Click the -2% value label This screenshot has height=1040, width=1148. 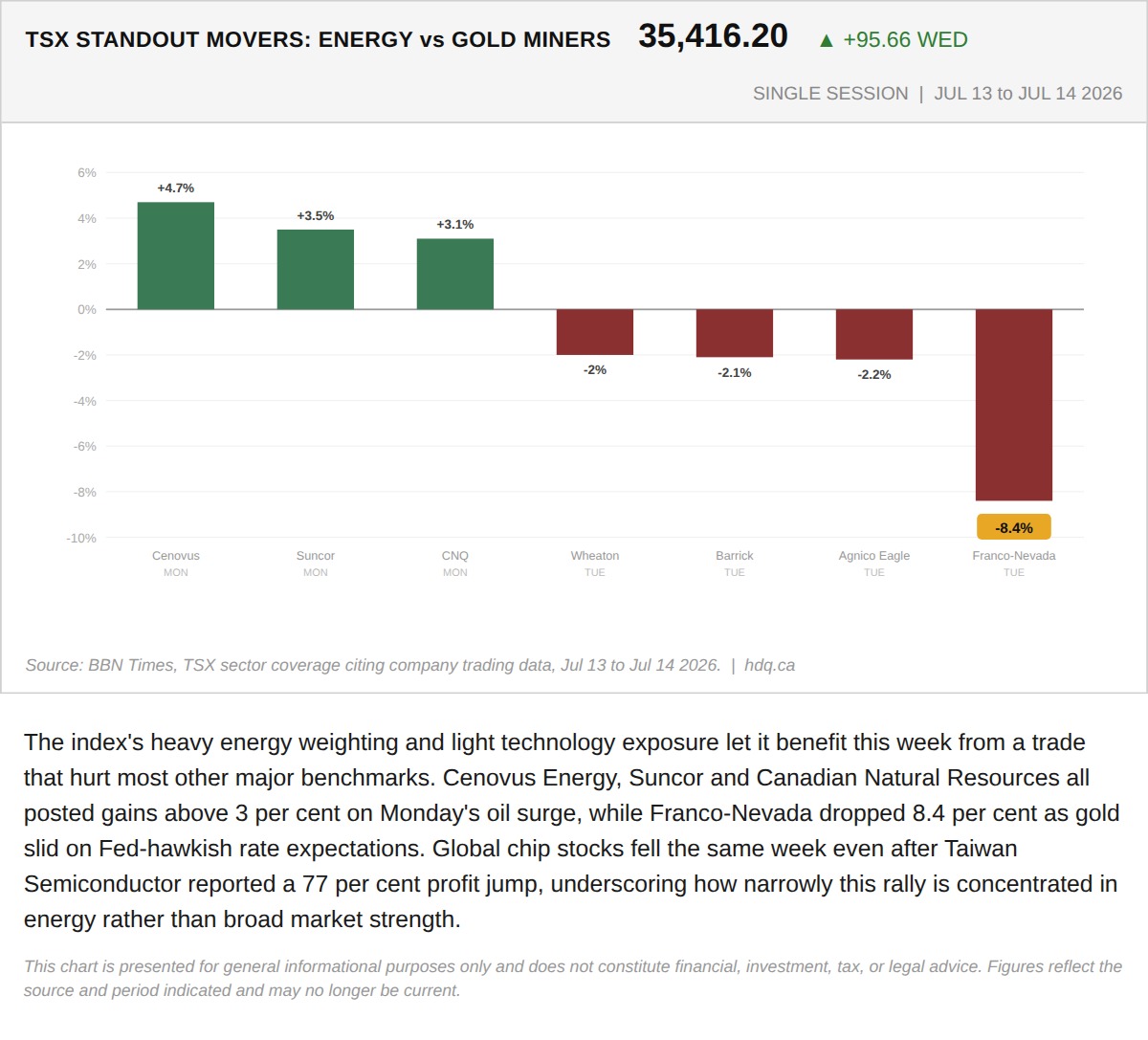click(595, 369)
